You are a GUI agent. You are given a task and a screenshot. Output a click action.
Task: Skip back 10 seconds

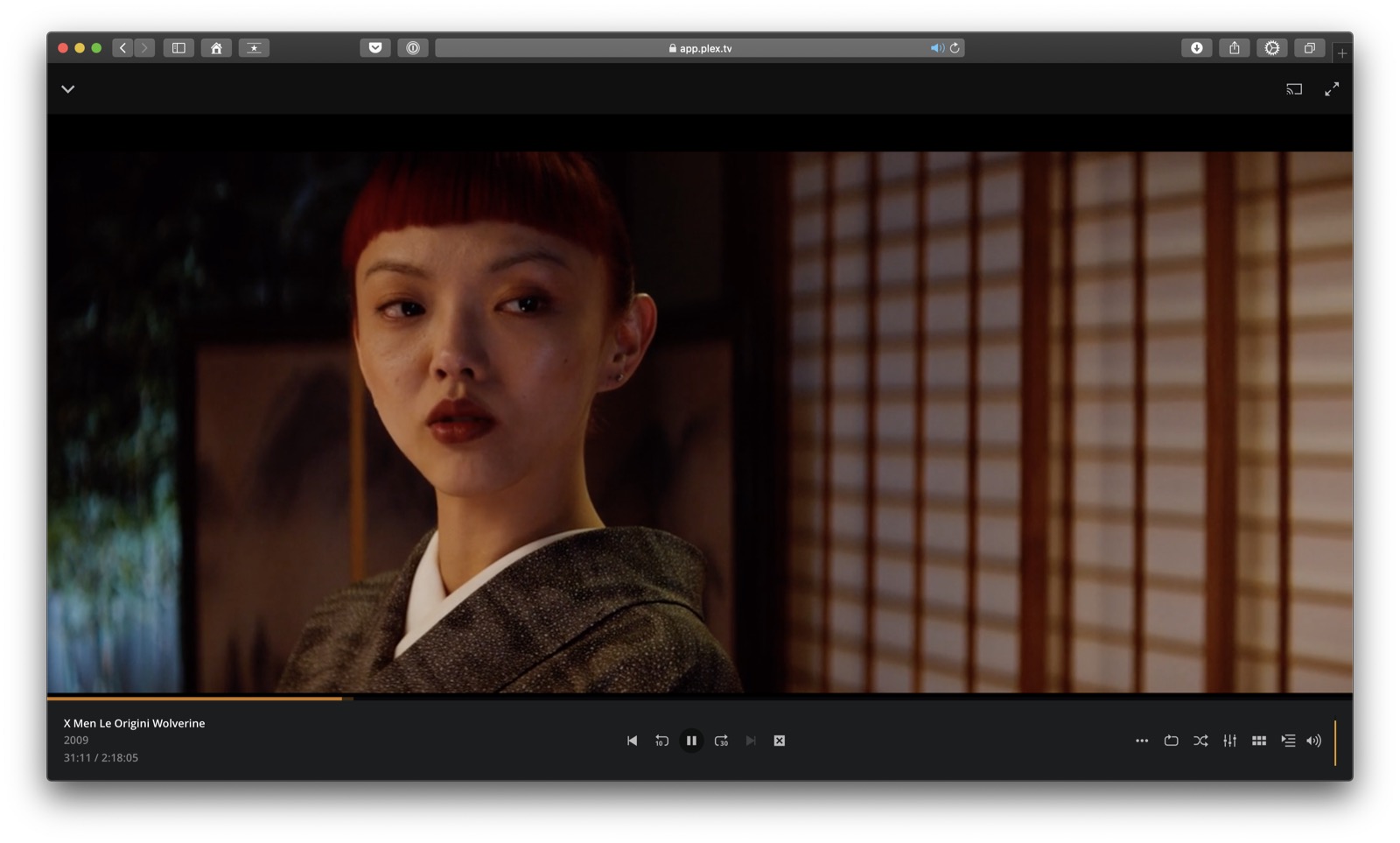(661, 741)
